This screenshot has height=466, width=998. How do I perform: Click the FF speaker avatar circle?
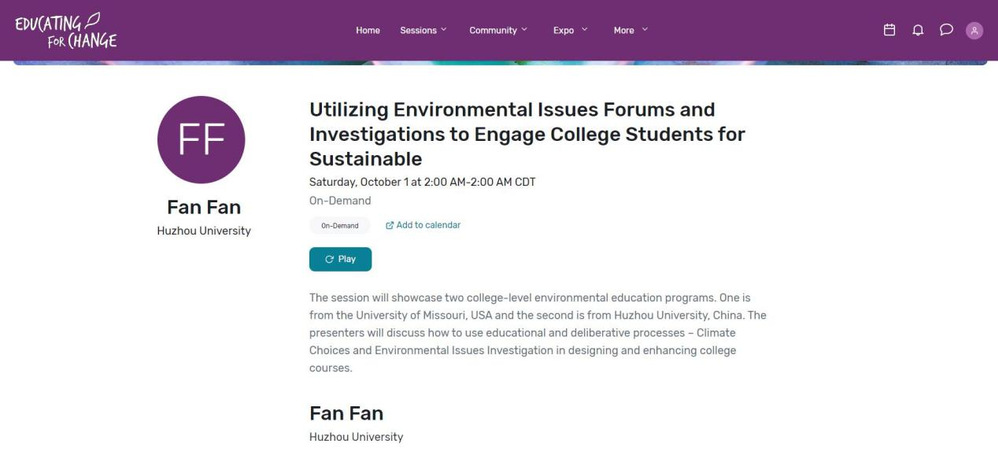click(x=201, y=139)
